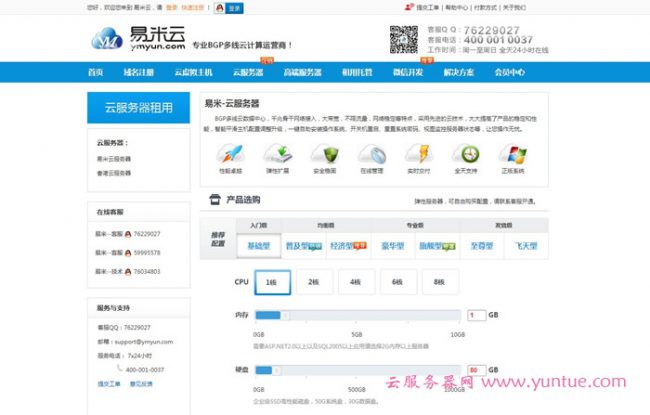This screenshot has height=415, width=650.
Task: Open 解决方案 in the navigation bar
Action: click(458, 72)
